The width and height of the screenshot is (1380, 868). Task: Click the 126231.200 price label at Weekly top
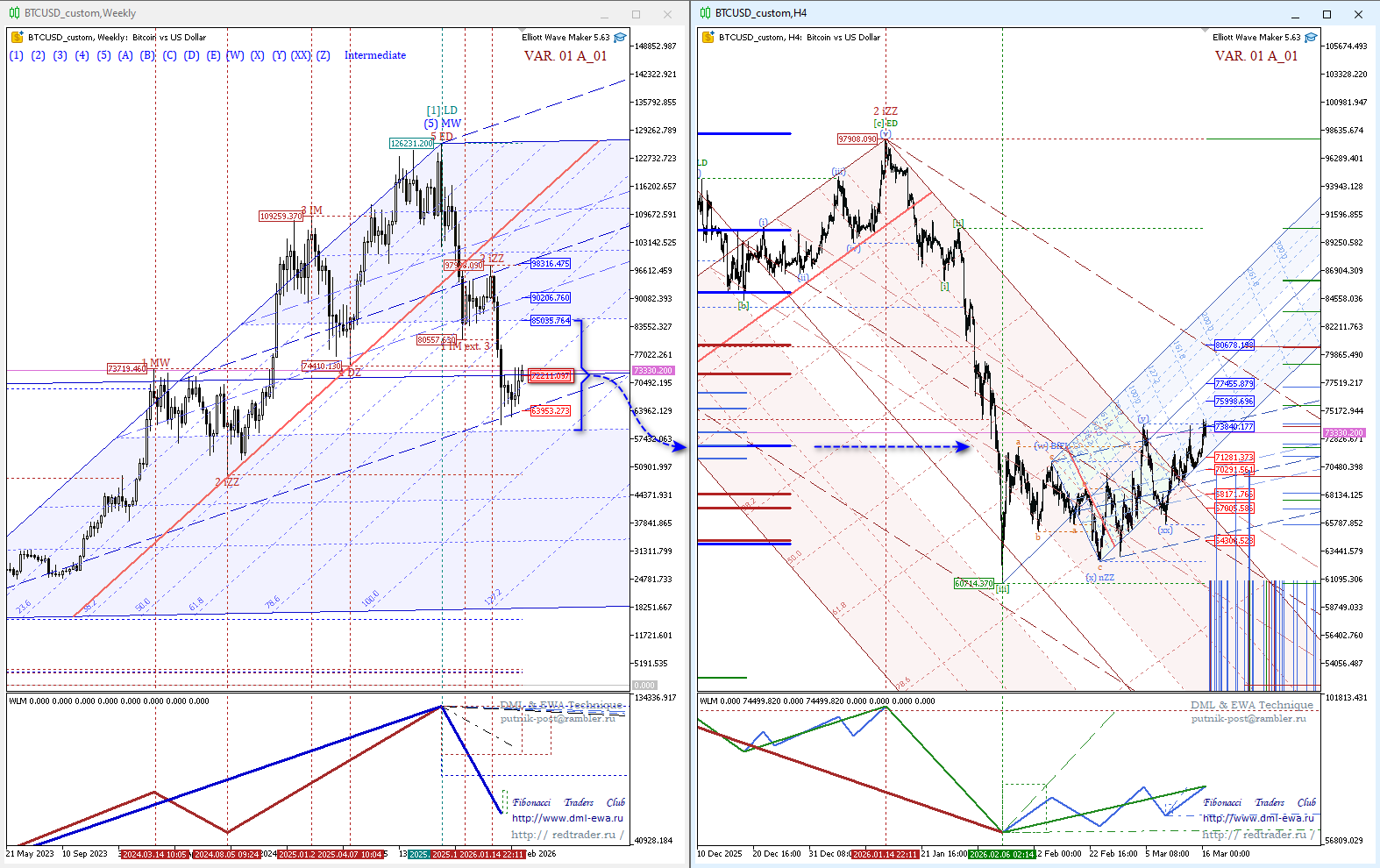[411, 143]
